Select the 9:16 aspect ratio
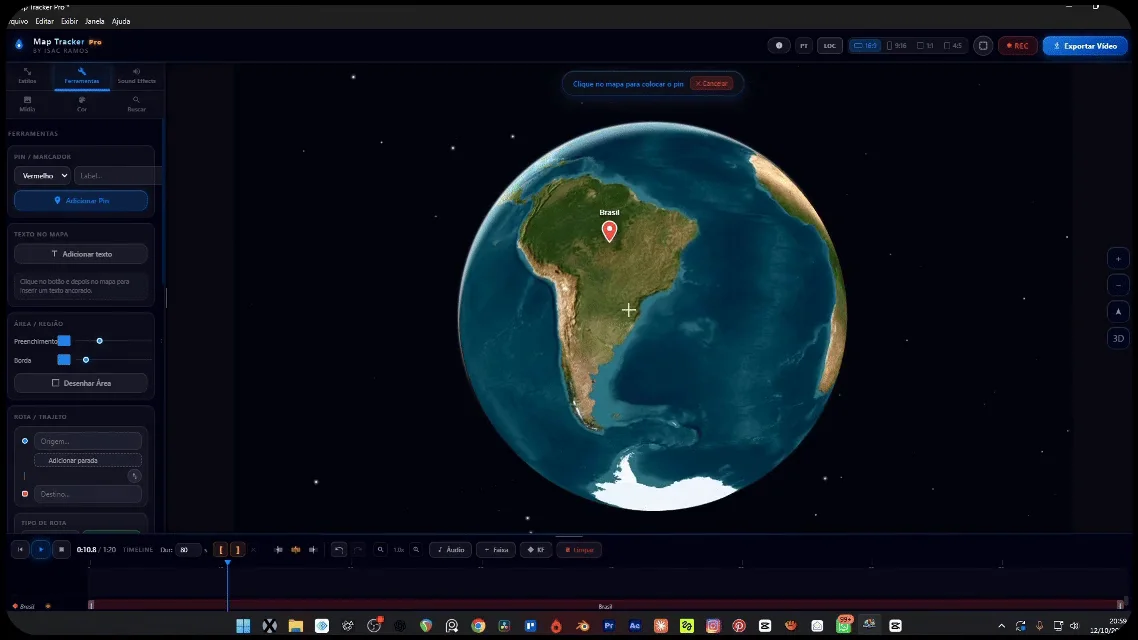Image resolution: width=1138 pixels, height=640 pixels. 897,45
